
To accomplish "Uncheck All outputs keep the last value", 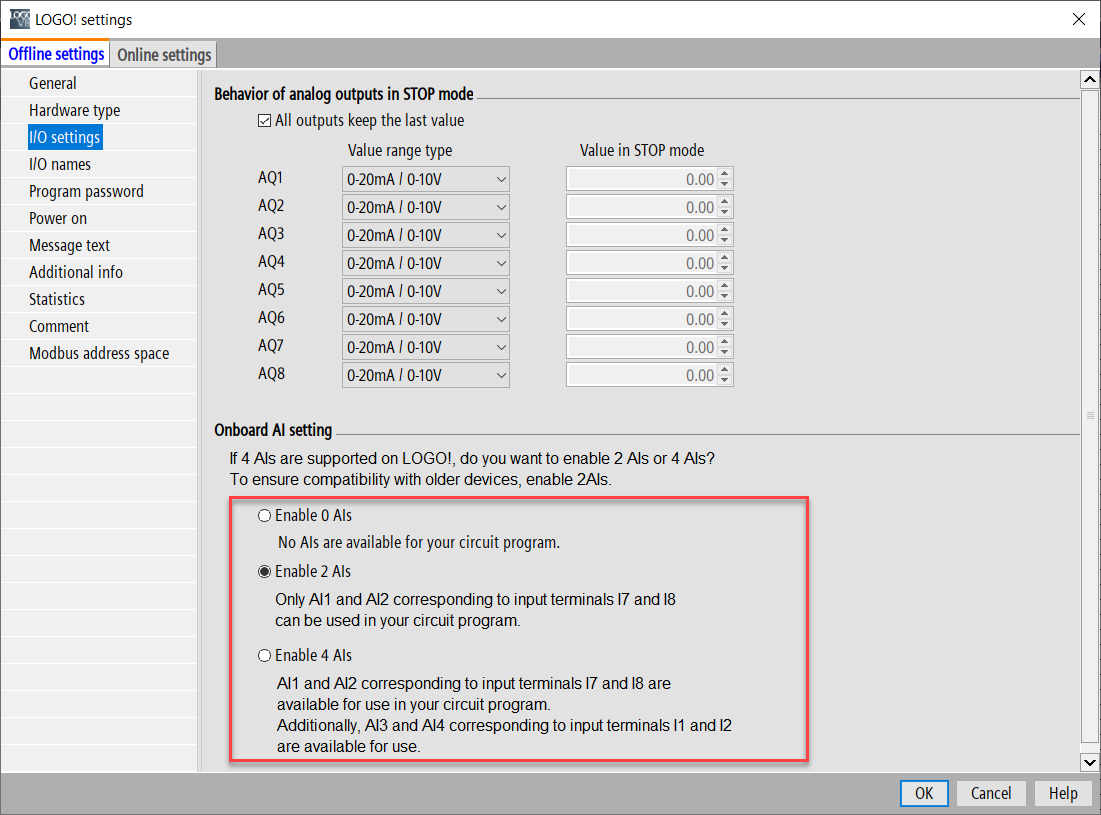I will (x=264, y=121).
